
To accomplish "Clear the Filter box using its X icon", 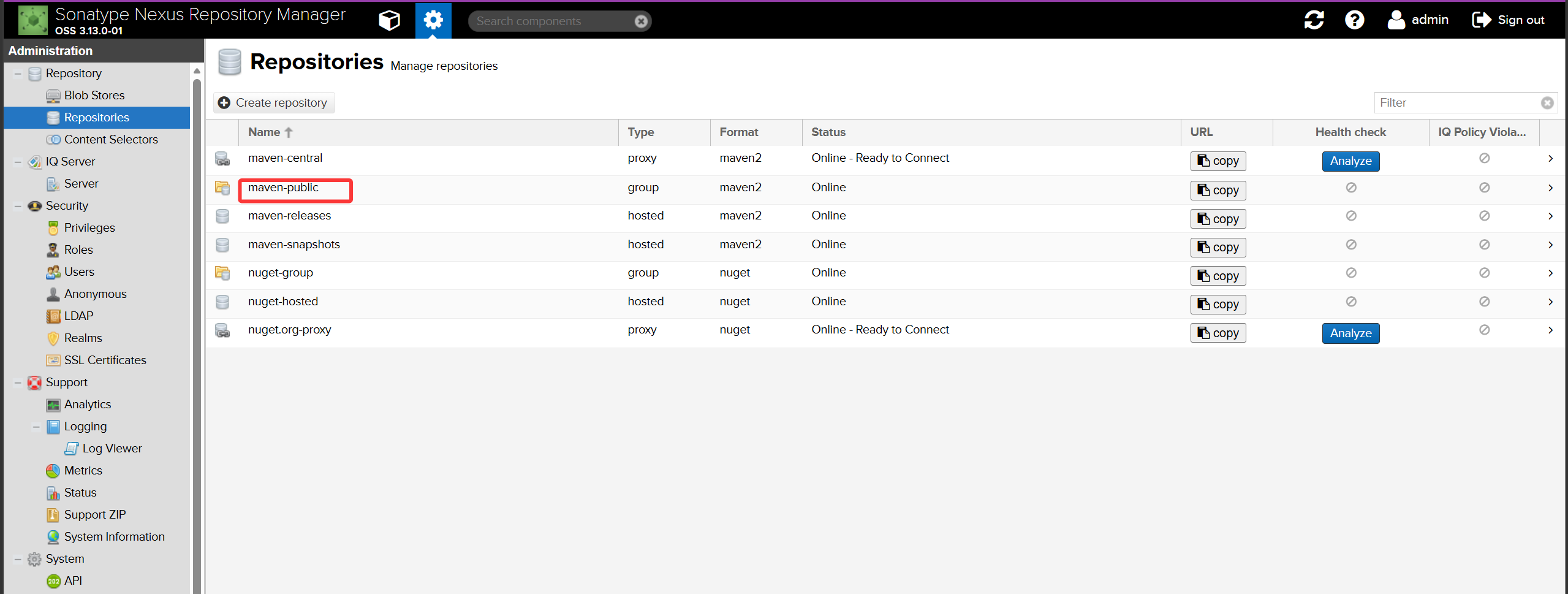I will [x=1547, y=103].
